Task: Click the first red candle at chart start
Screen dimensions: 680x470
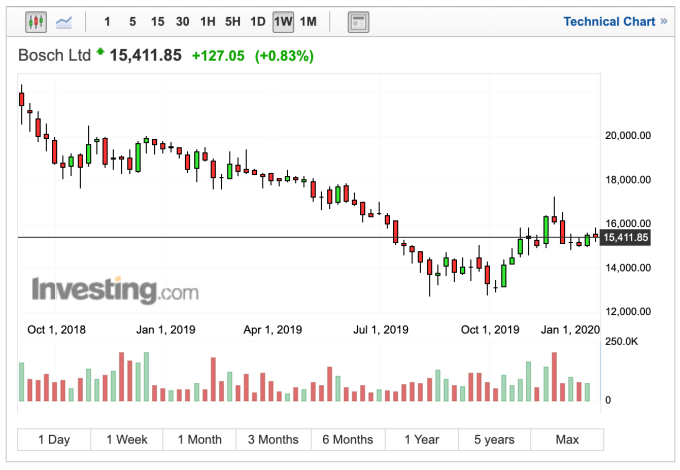Action: click(21, 99)
